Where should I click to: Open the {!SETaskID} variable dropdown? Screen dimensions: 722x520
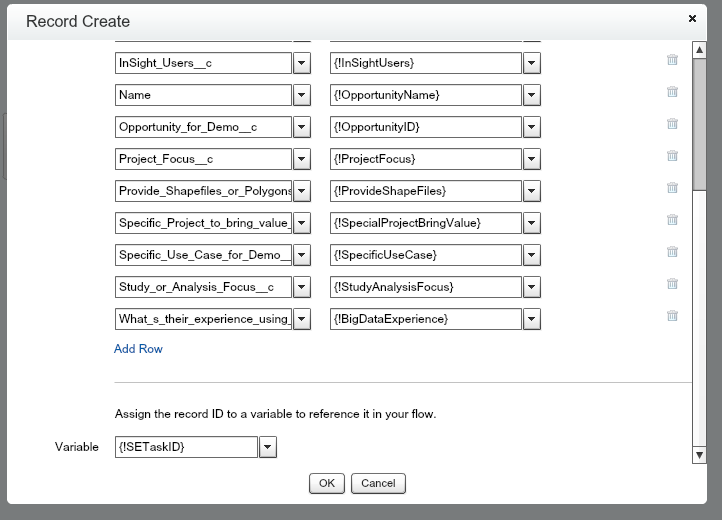(267, 447)
